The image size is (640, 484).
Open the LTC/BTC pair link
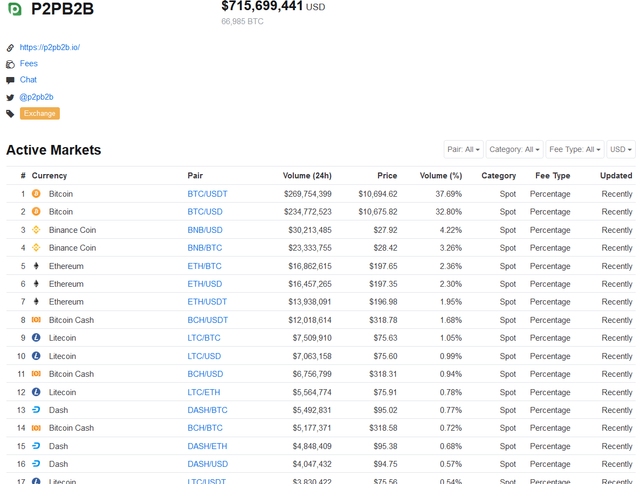pos(204,338)
